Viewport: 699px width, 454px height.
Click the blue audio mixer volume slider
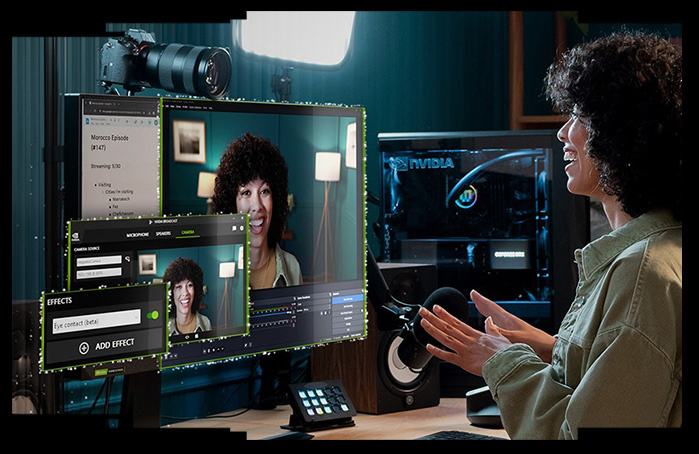tap(272, 314)
